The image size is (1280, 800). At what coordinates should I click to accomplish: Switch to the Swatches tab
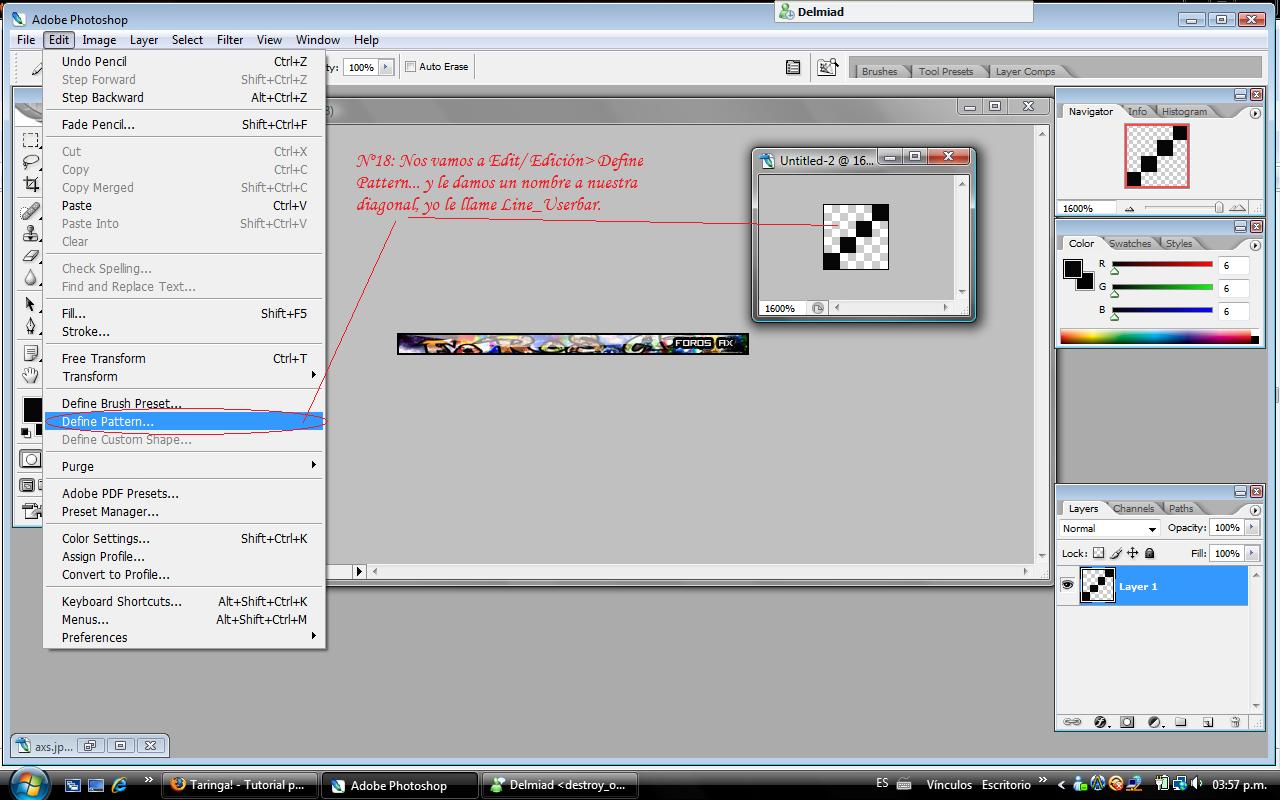pyautogui.click(x=1130, y=243)
